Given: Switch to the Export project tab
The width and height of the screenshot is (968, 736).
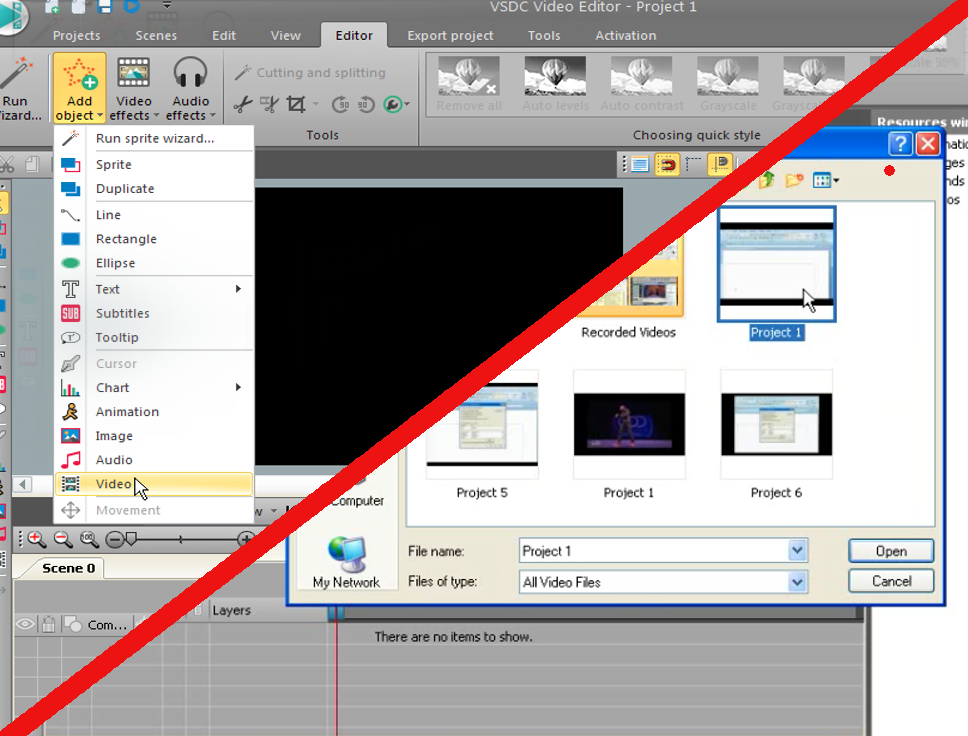Looking at the screenshot, I should (450, 35).
